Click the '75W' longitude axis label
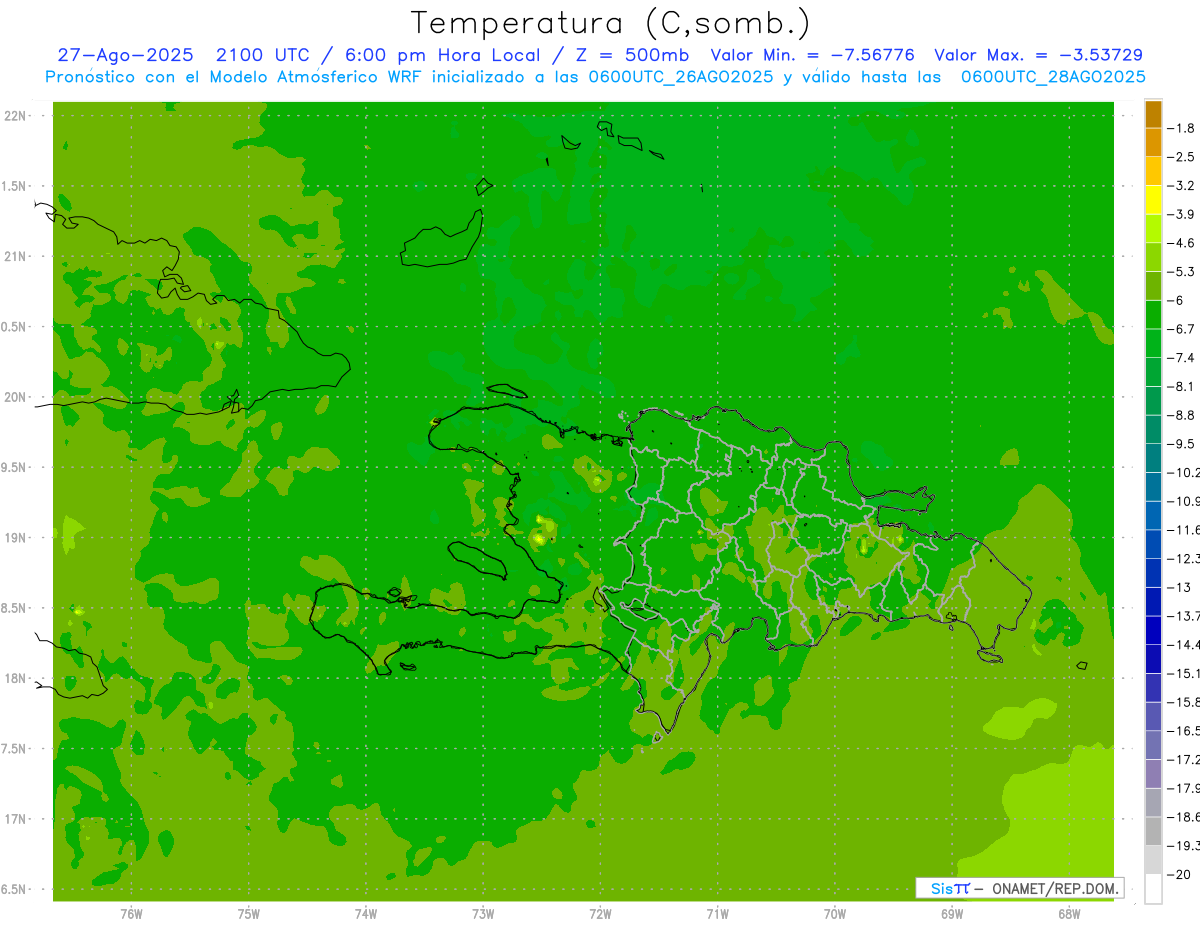This screenshot has width=1200, height=927. click(249, 914)
